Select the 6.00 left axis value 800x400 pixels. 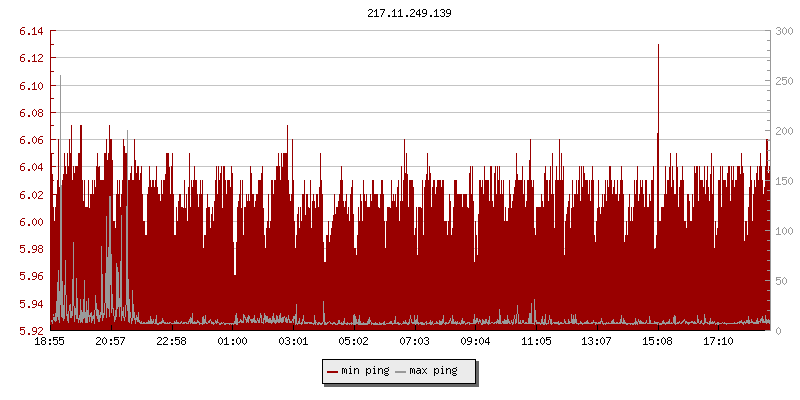tap(32, 222)
